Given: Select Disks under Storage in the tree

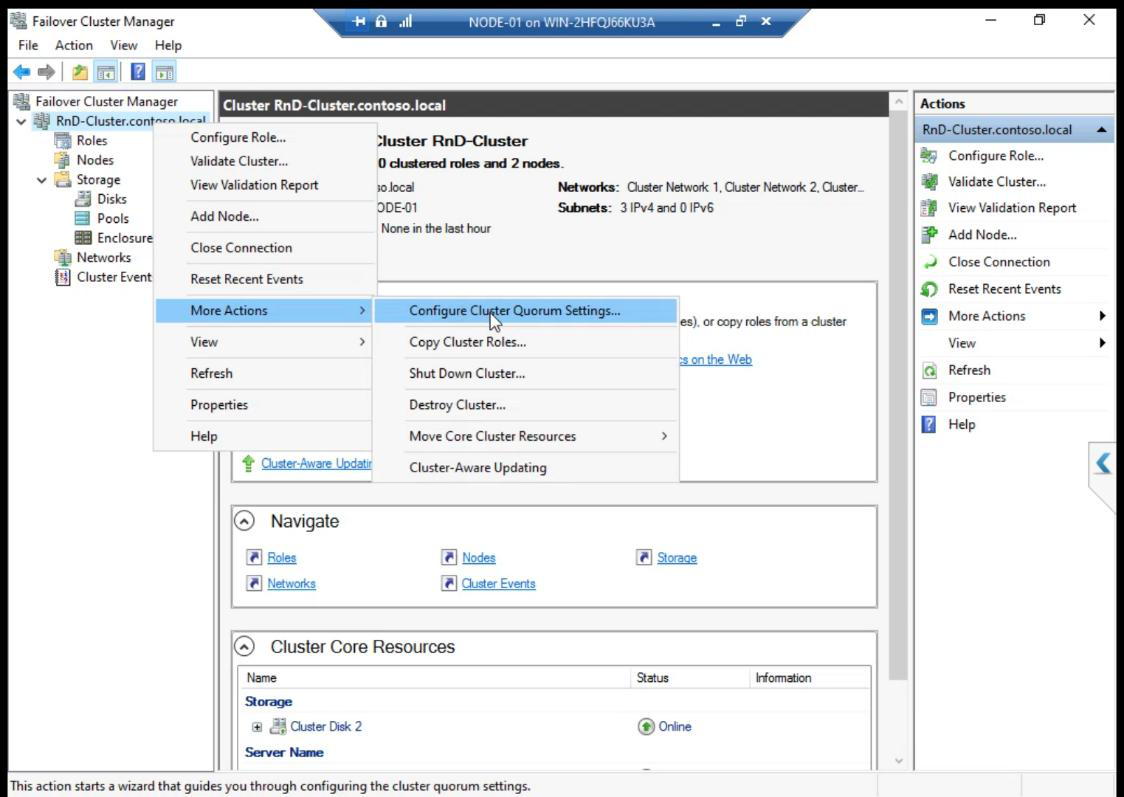Looking at the screenshot, I should click(112, 199).
